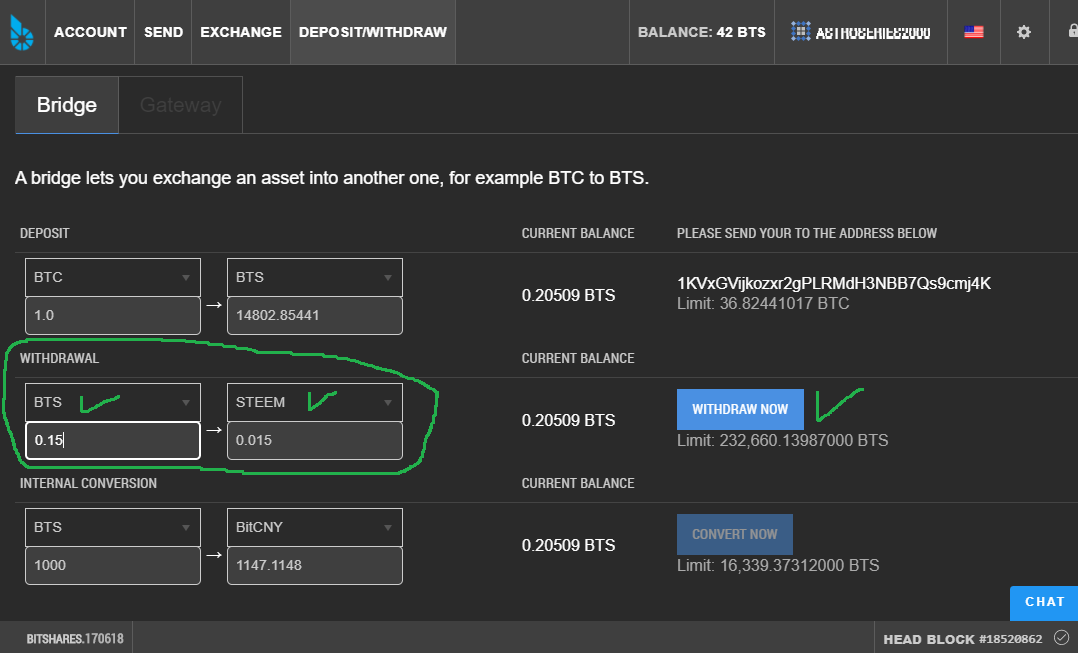Open the BitCNY conversion target dropdown
1078x653 pixels.
pyautogui.click(x=314, y=527)
